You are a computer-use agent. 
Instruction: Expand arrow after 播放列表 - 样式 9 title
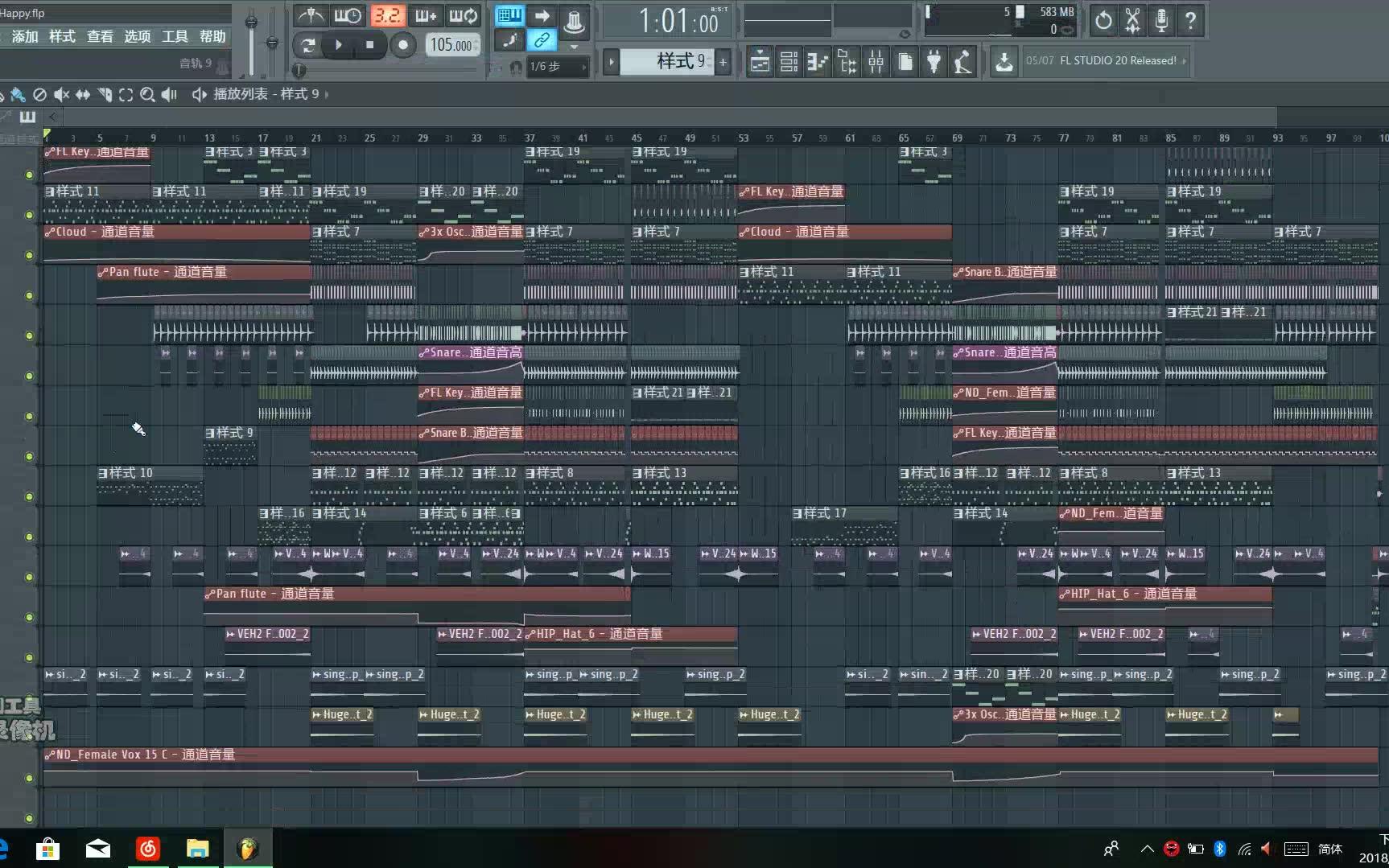click(326, 94)
